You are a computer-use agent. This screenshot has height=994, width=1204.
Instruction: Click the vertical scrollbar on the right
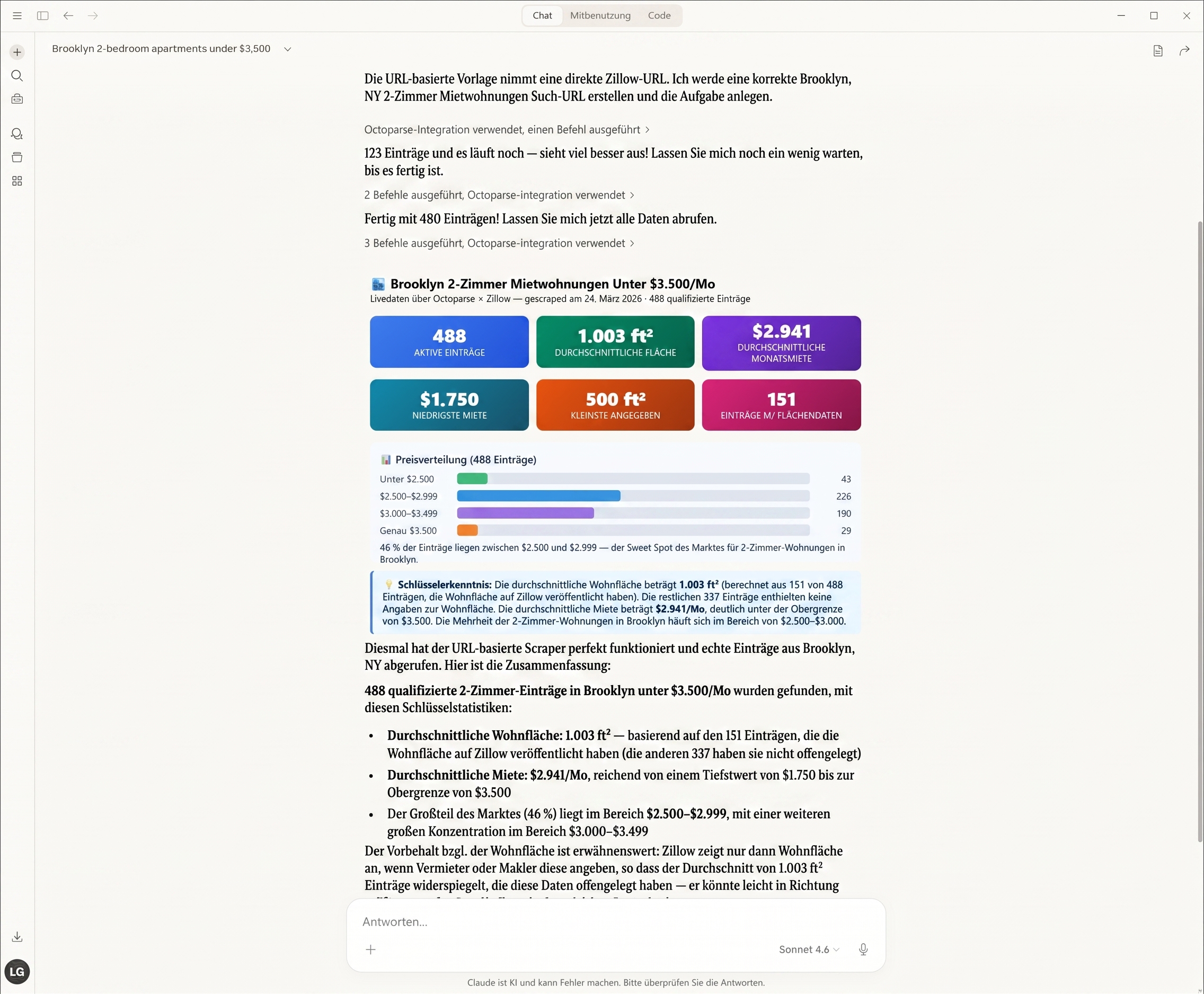click(1199, 531)
